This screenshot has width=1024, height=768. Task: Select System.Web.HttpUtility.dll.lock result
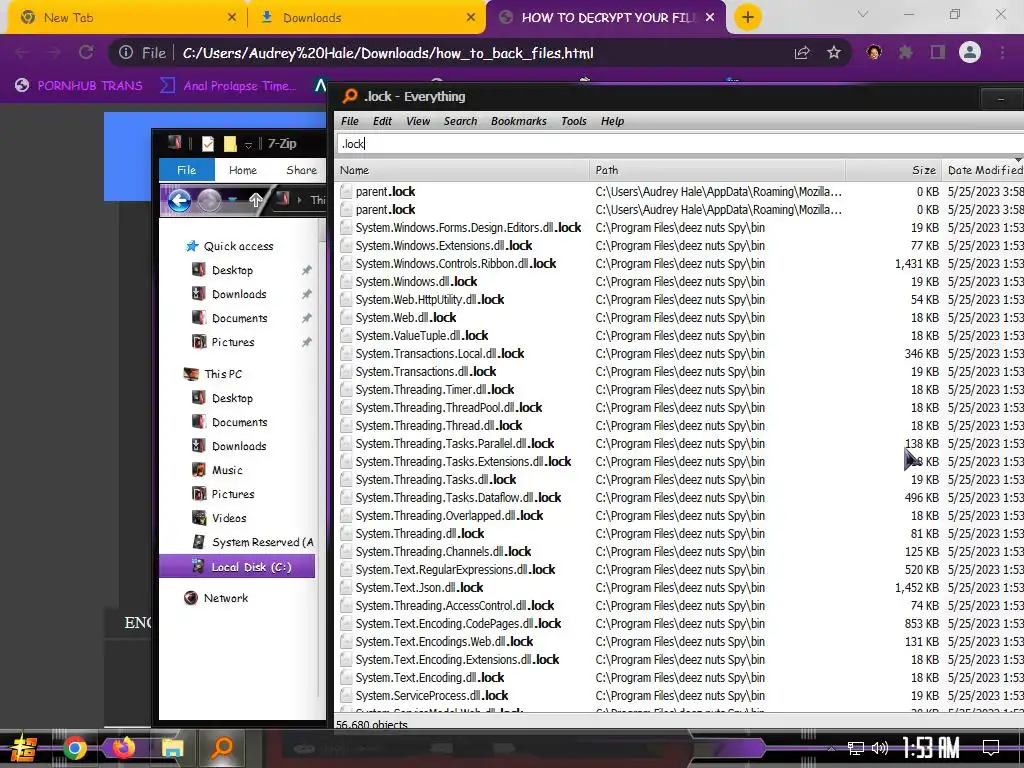pos(430,299)
